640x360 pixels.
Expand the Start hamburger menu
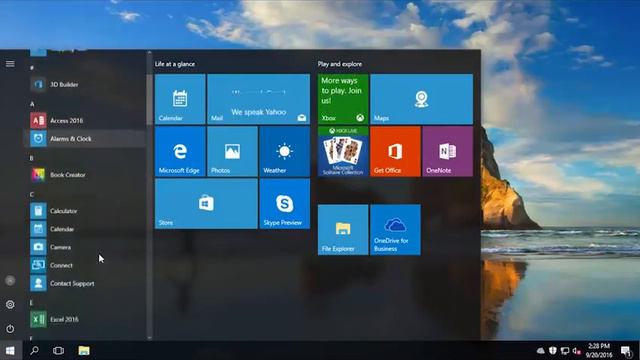[10, 64]
